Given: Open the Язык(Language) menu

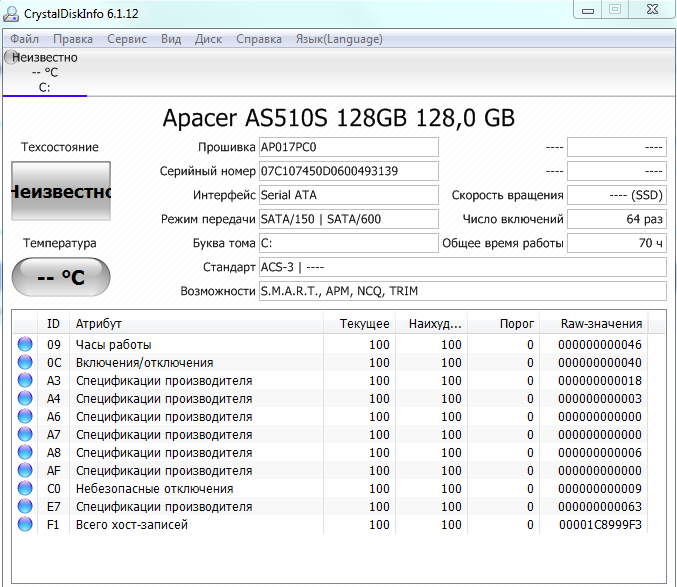Looking at the screenshot, I should pyautogui.click(x=339, y=39).
